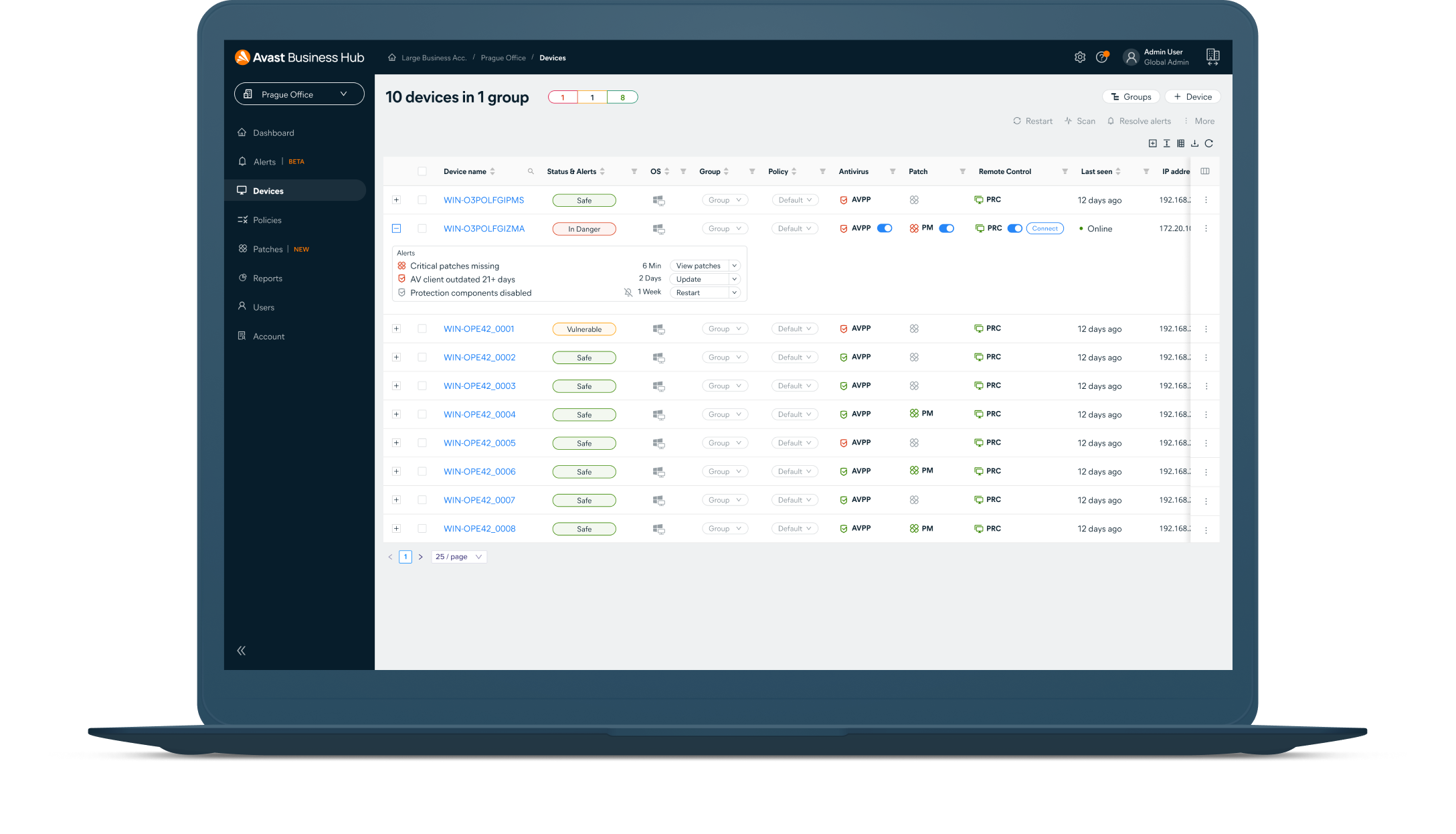Expand Policy dropdown for WIN-O3POLFGIZMA
The height and width of the screenshot is (834, 1456).
pyautogui.click(x=793, y=228)
